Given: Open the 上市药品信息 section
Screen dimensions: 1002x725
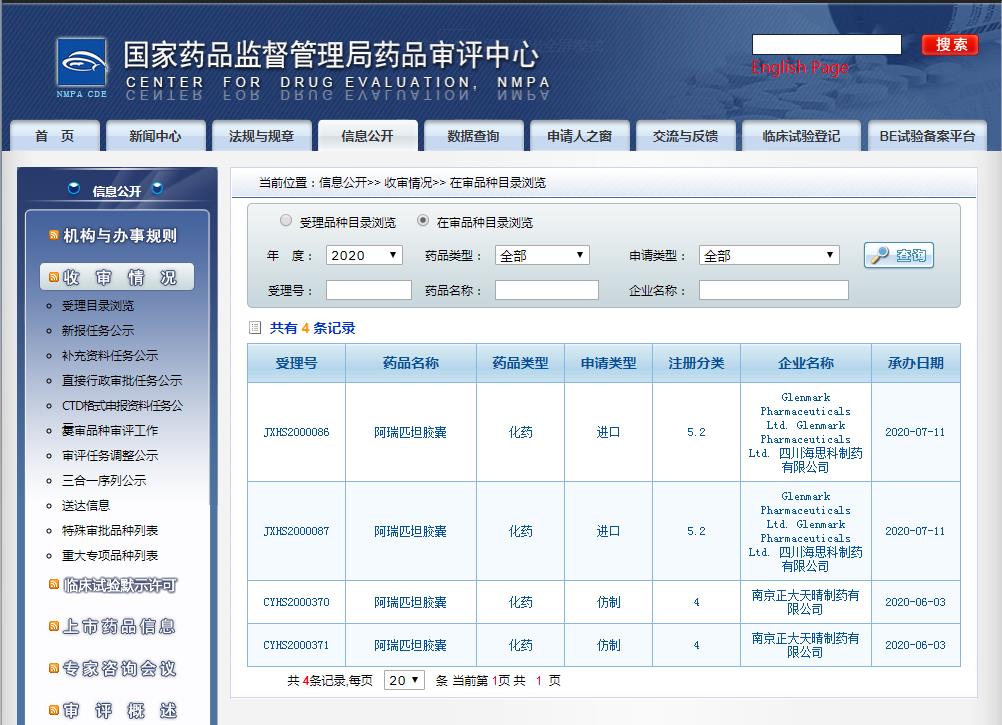Looking at the screenshot, I should pyautogui.click(x=119, y=626).
